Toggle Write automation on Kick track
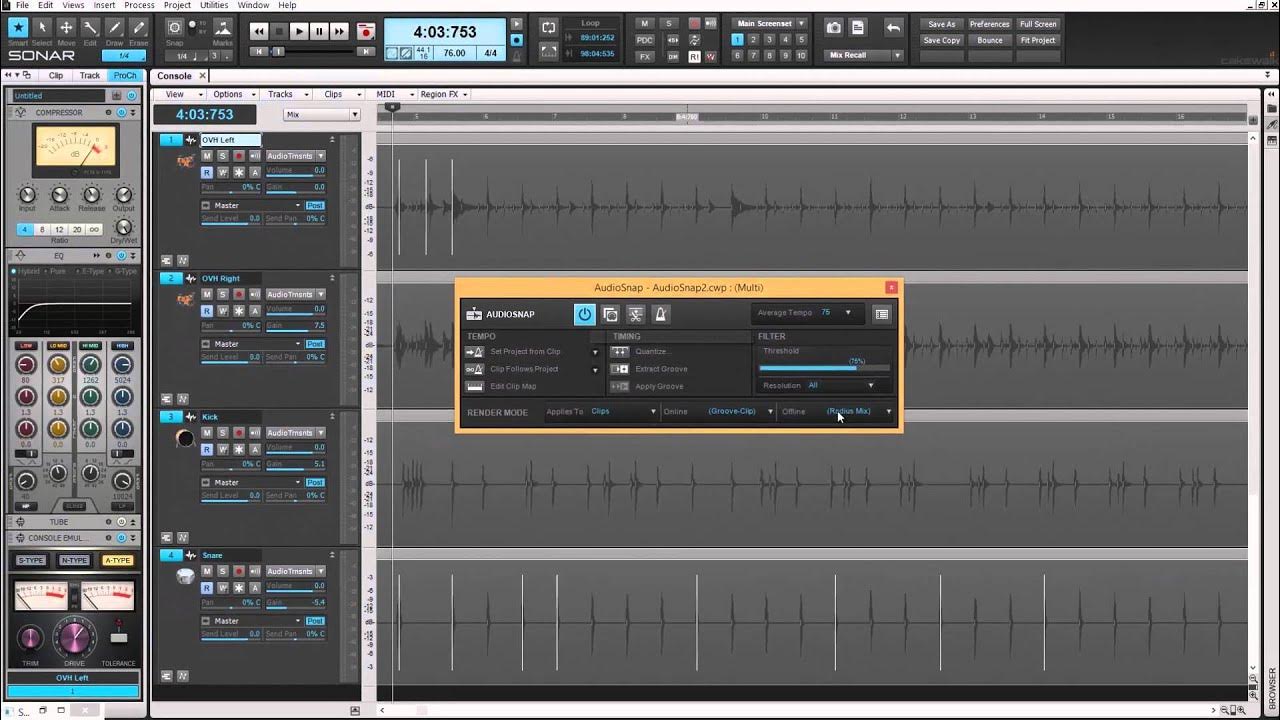The image size is (1280, 720). pyautogui.click(x=223, y=449)
